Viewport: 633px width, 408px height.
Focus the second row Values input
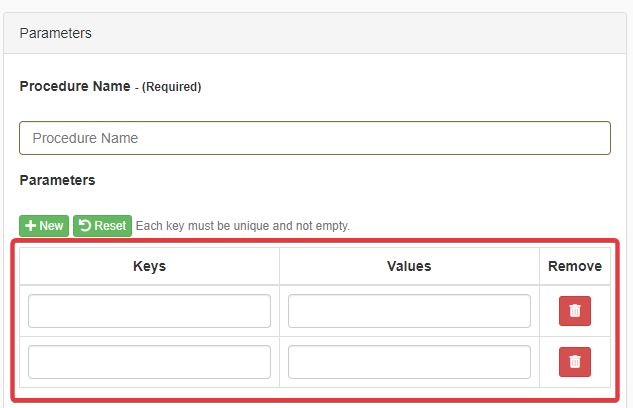tap(409, 362)
